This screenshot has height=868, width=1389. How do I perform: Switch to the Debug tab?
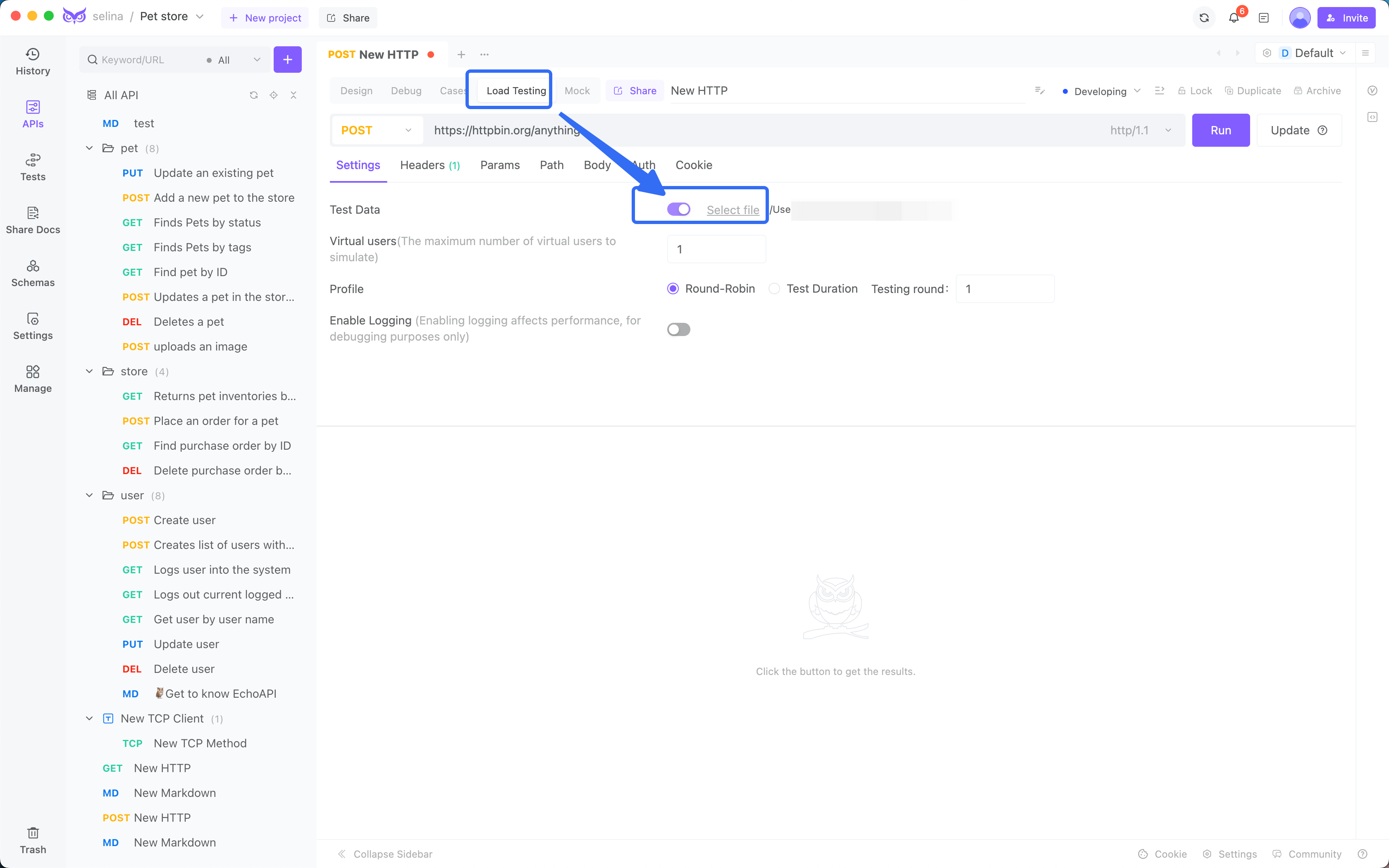[406, 90]
